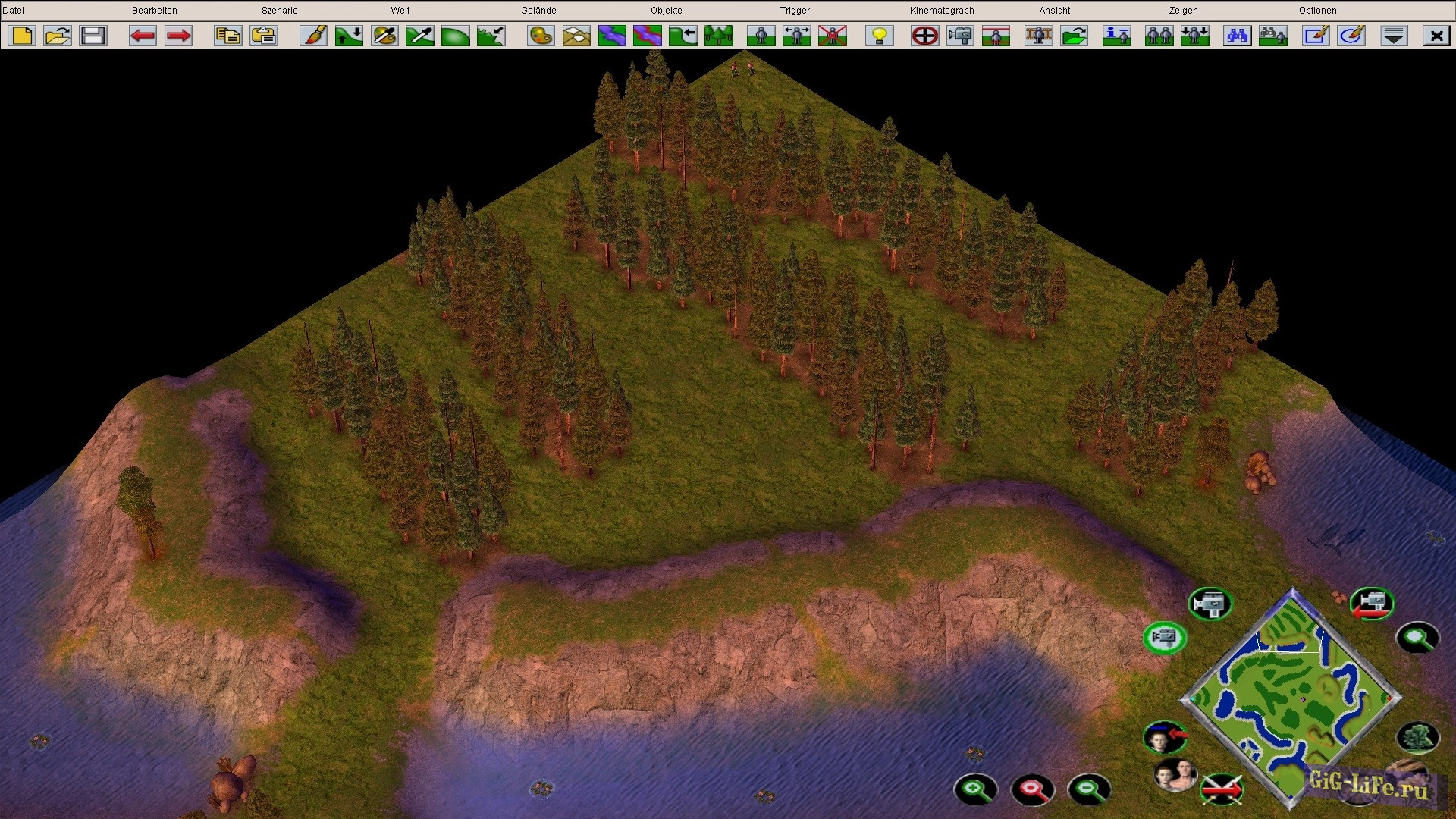Open the Gelände menu
The width and height of the screenshot is (1456, 819).
point(538,11)
